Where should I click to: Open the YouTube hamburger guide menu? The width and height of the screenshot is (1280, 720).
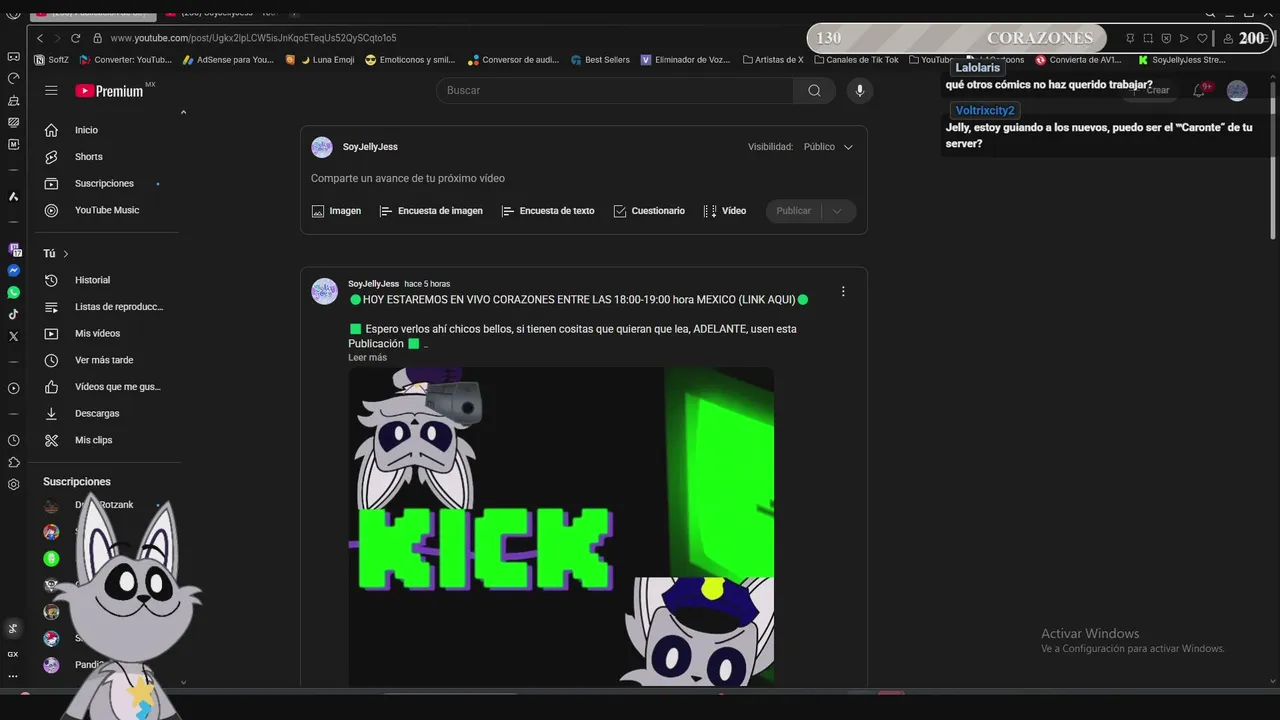pyautogui.click(x=51, y=90)
